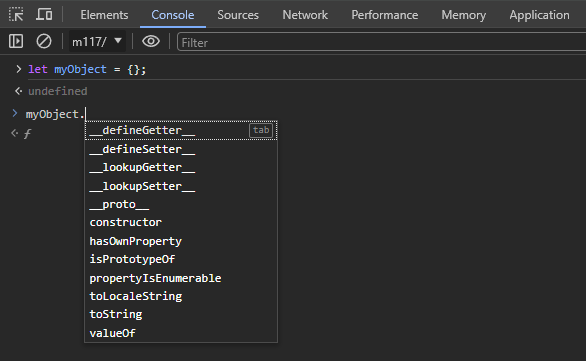
Task: Switch to the Network tab
Action: 305,15
